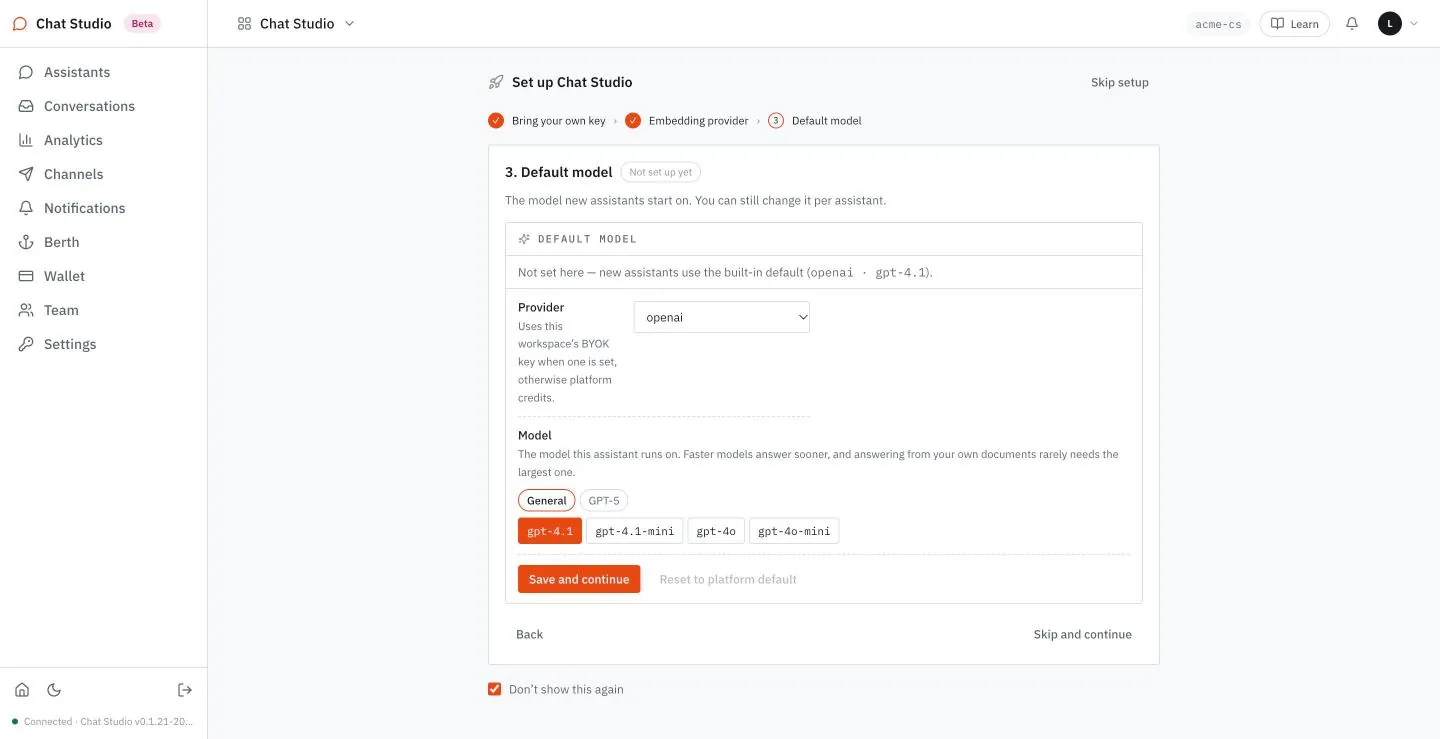
Task: Open the user avatar menu chevron
Action: coord(1413,24)
